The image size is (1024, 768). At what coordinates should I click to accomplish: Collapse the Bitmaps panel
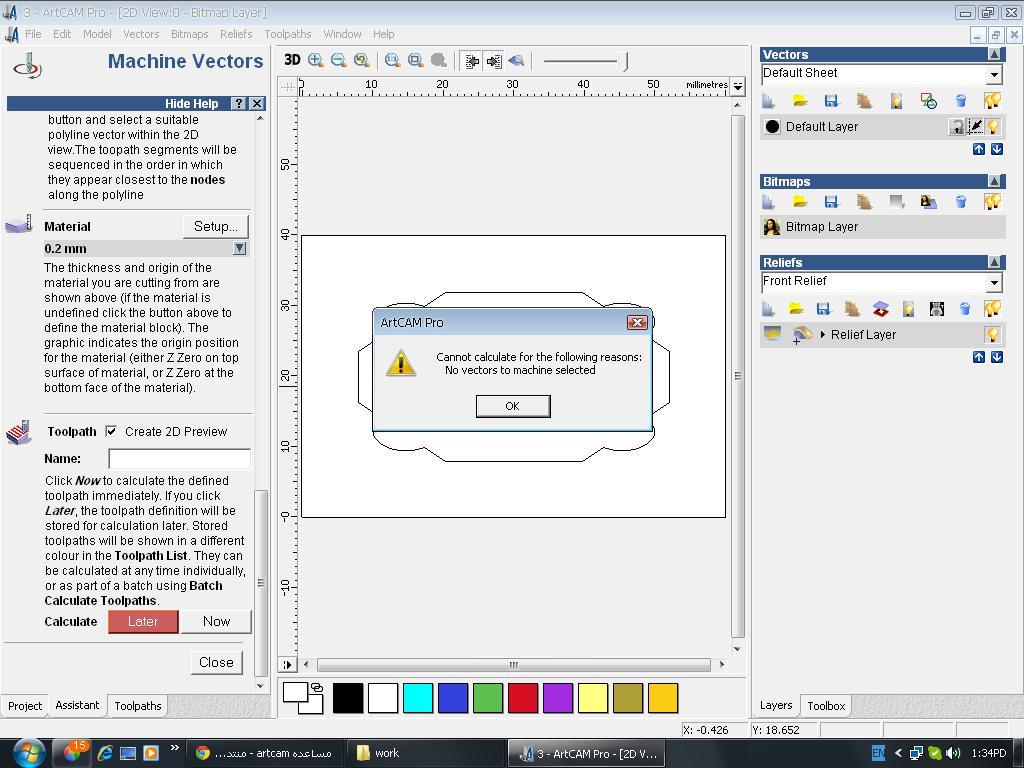pyautogui.click(x=994, y=181)
